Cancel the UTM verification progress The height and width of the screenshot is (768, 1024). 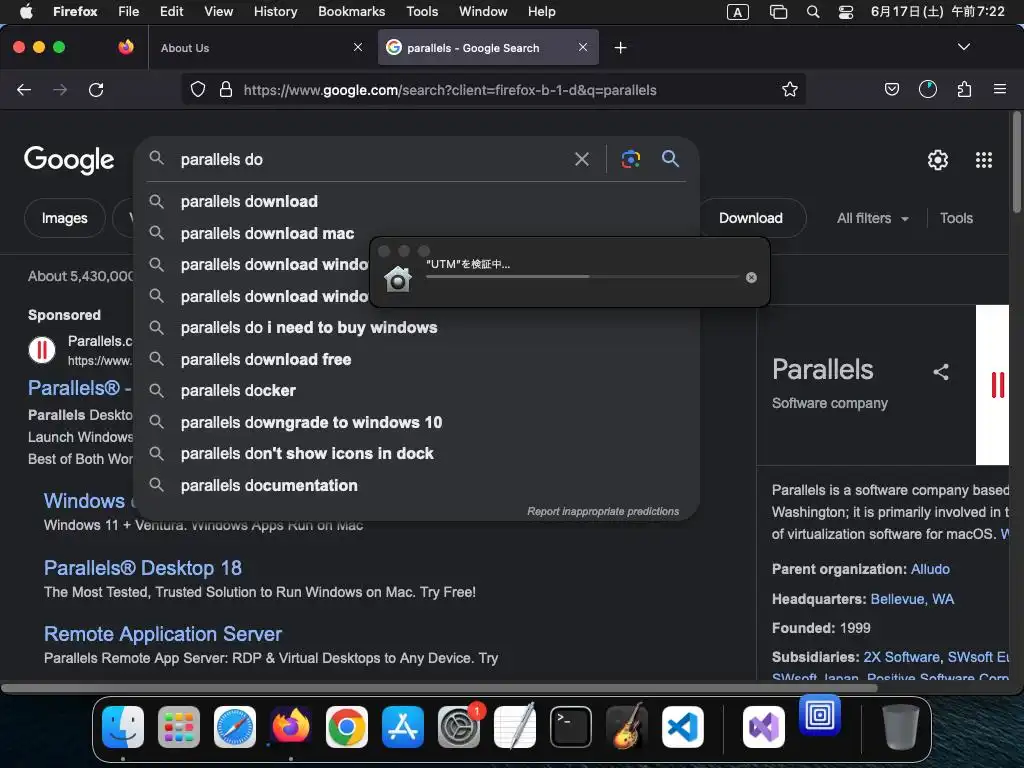point(751,278)
